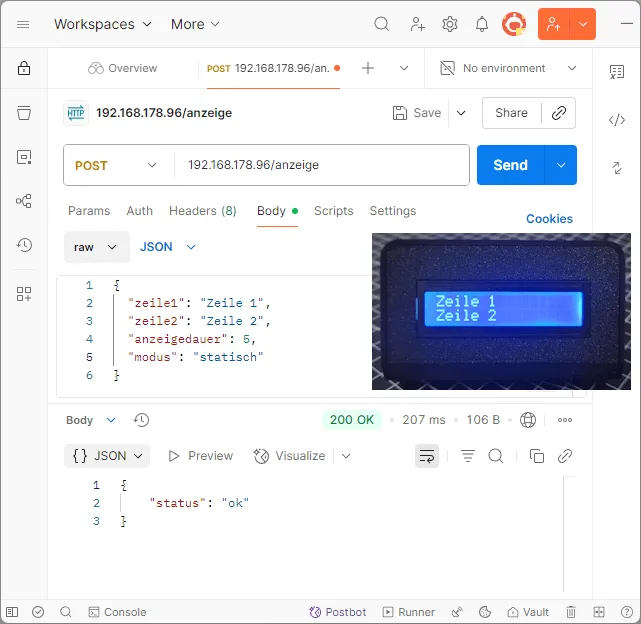Open the hamburger menu icon

(24, 24)
